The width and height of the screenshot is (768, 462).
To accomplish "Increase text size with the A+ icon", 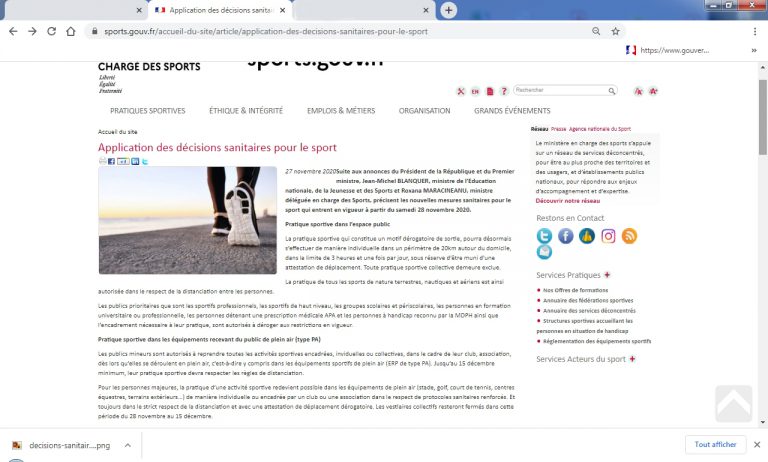I will 653,91.
